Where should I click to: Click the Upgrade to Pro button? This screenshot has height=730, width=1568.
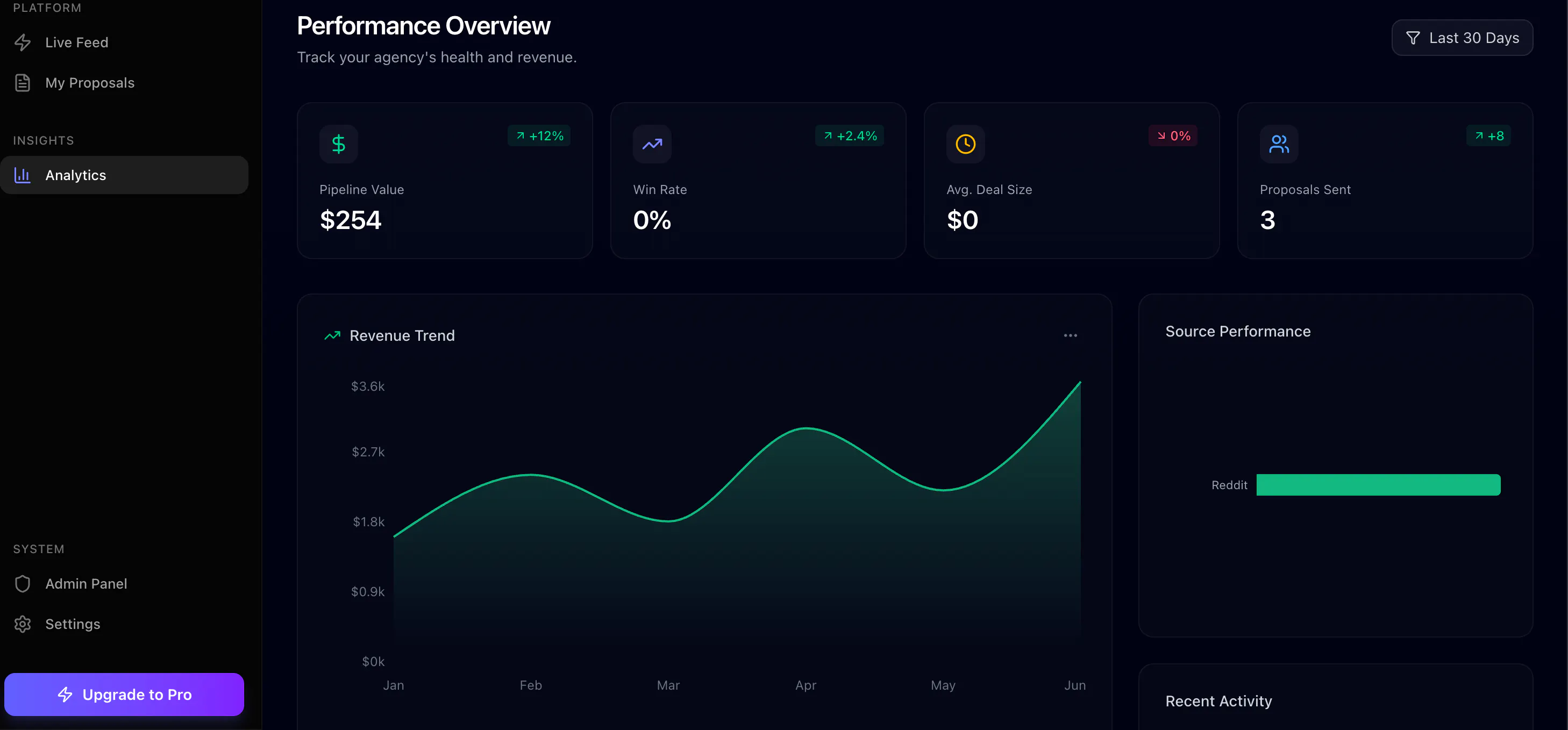124,695
